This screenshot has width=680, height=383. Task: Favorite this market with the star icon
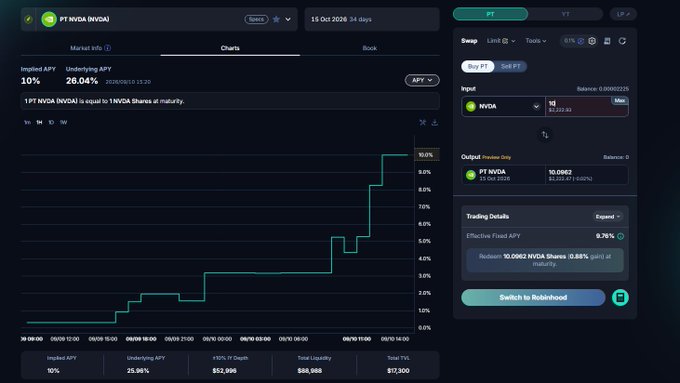pos(276,19)
